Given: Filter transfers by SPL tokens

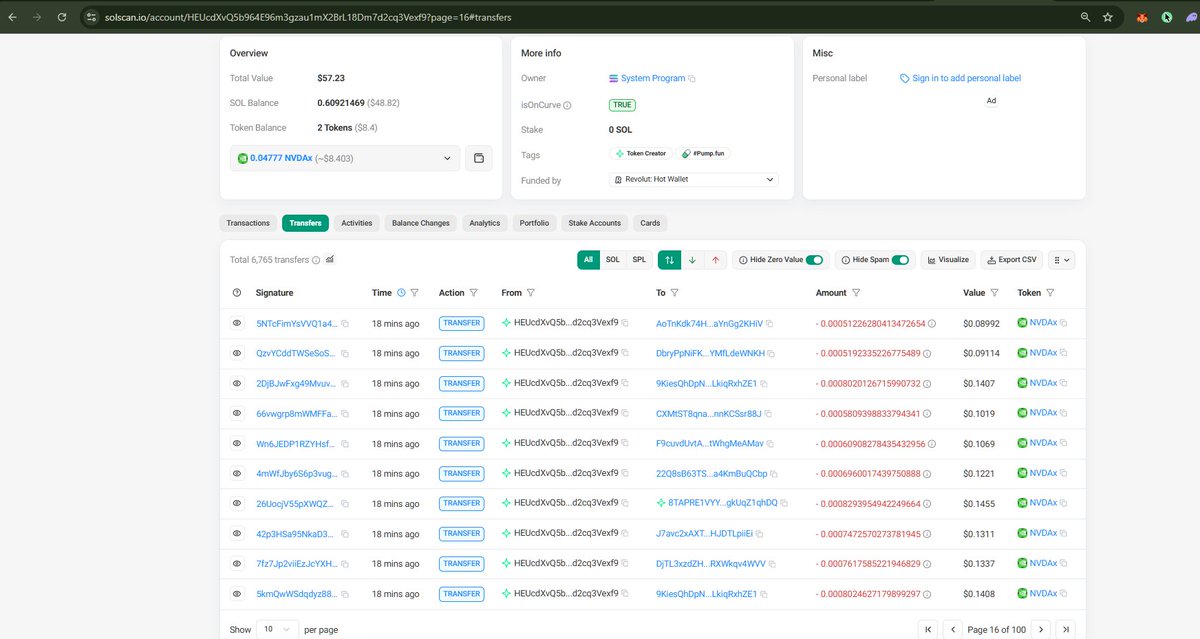Looking at the screenshot, I should pos(639,260).
